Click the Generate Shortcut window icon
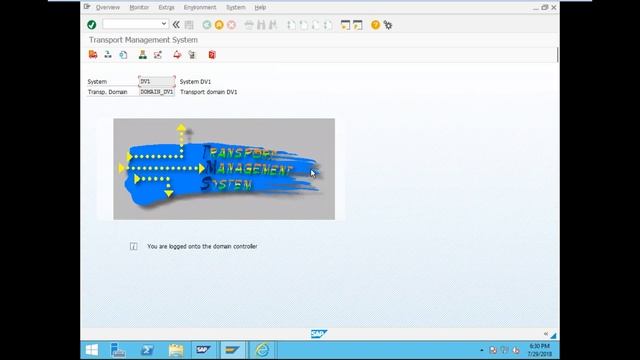640x360 pixels. [x=358, y=25]
